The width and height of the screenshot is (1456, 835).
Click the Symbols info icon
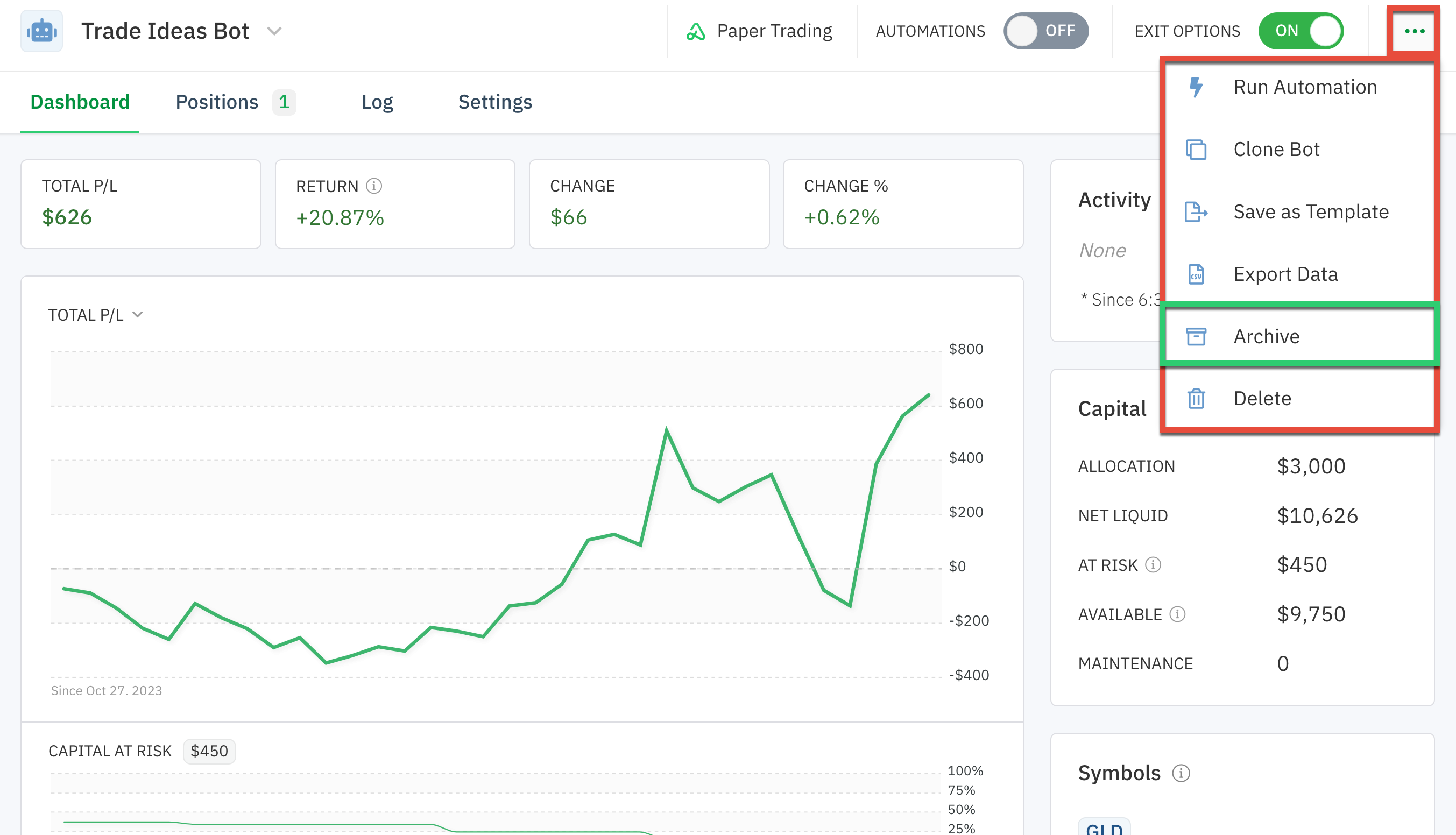1181,772
